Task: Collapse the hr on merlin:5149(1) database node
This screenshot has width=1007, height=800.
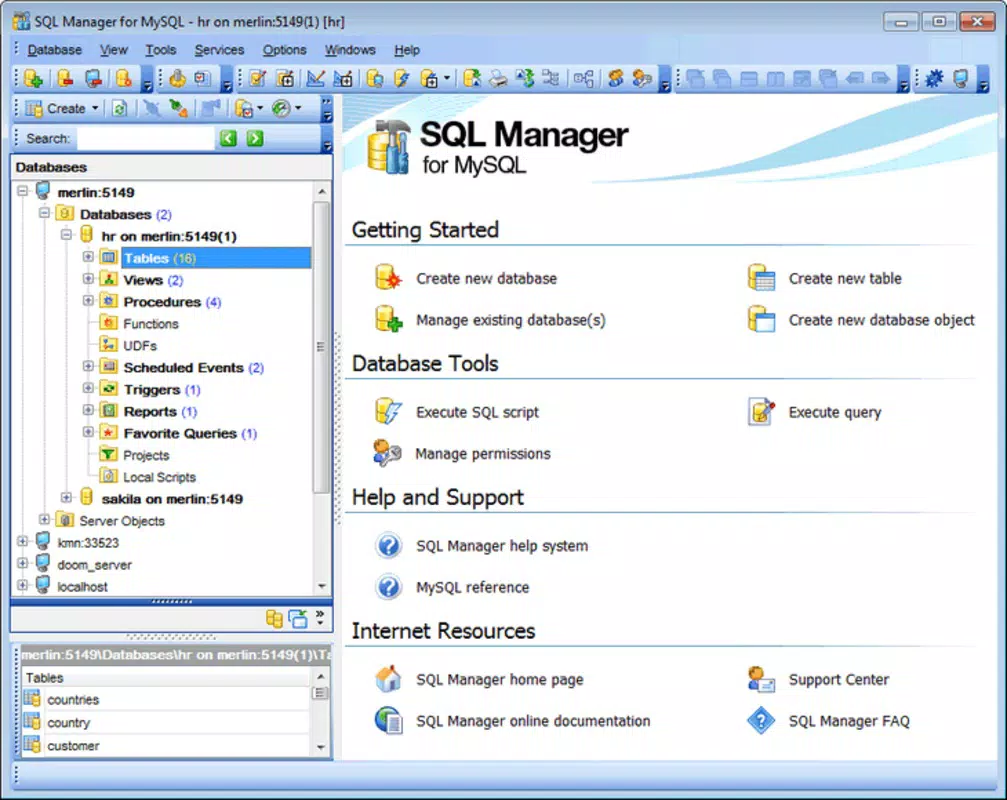Action: click(x=67, y=234)
